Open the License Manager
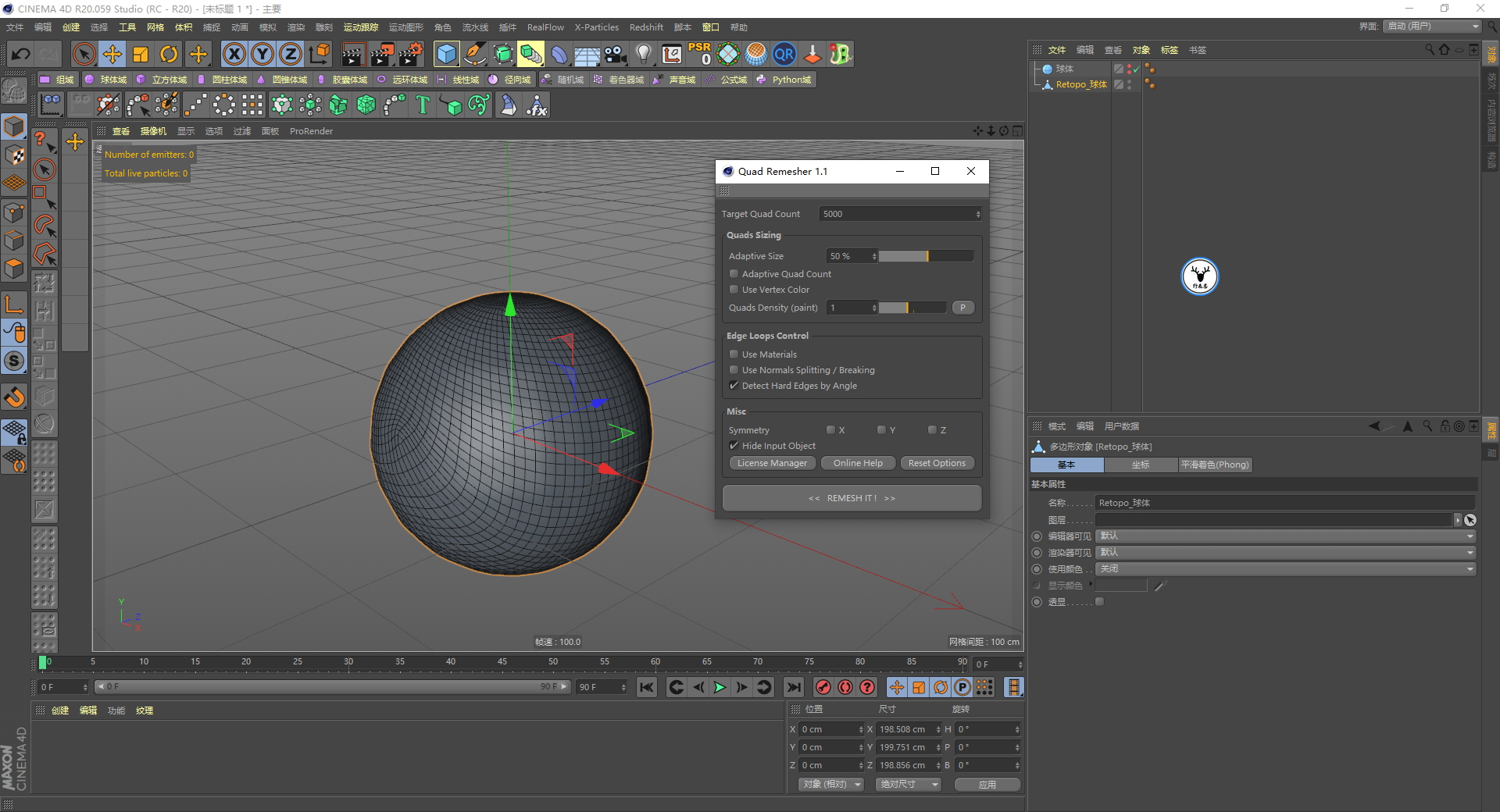 [773, 463]
